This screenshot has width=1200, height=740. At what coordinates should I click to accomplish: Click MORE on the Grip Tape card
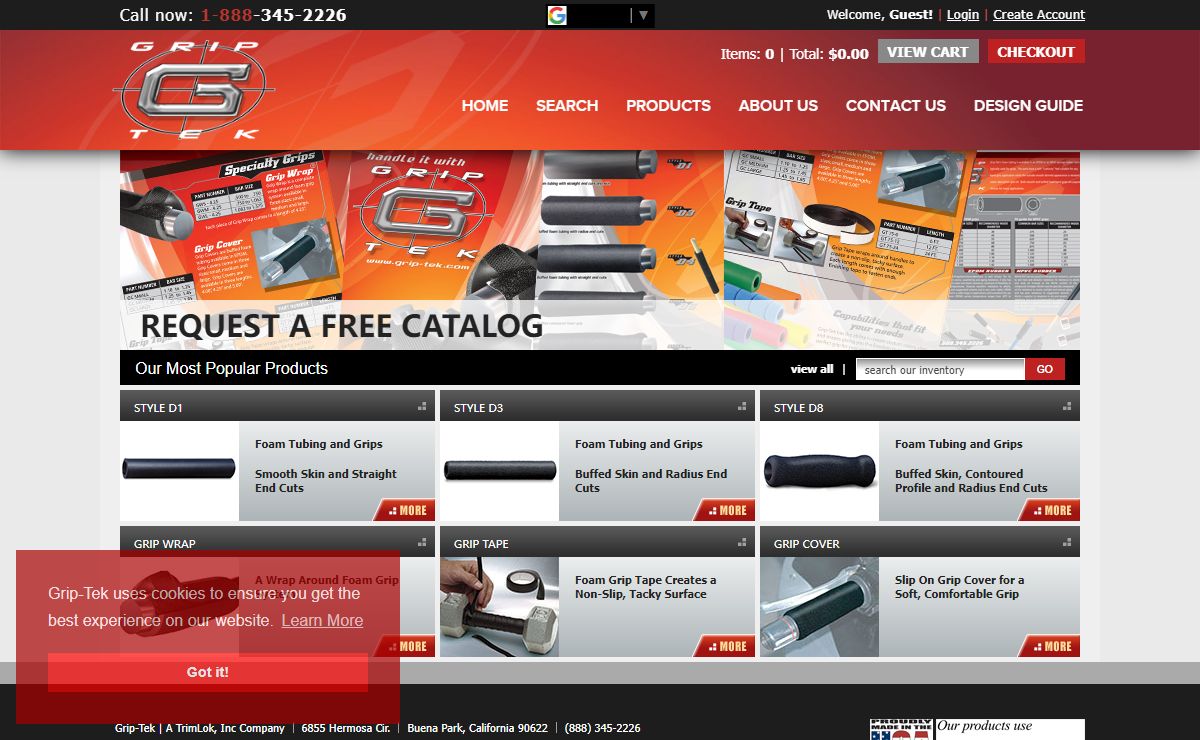726,646
